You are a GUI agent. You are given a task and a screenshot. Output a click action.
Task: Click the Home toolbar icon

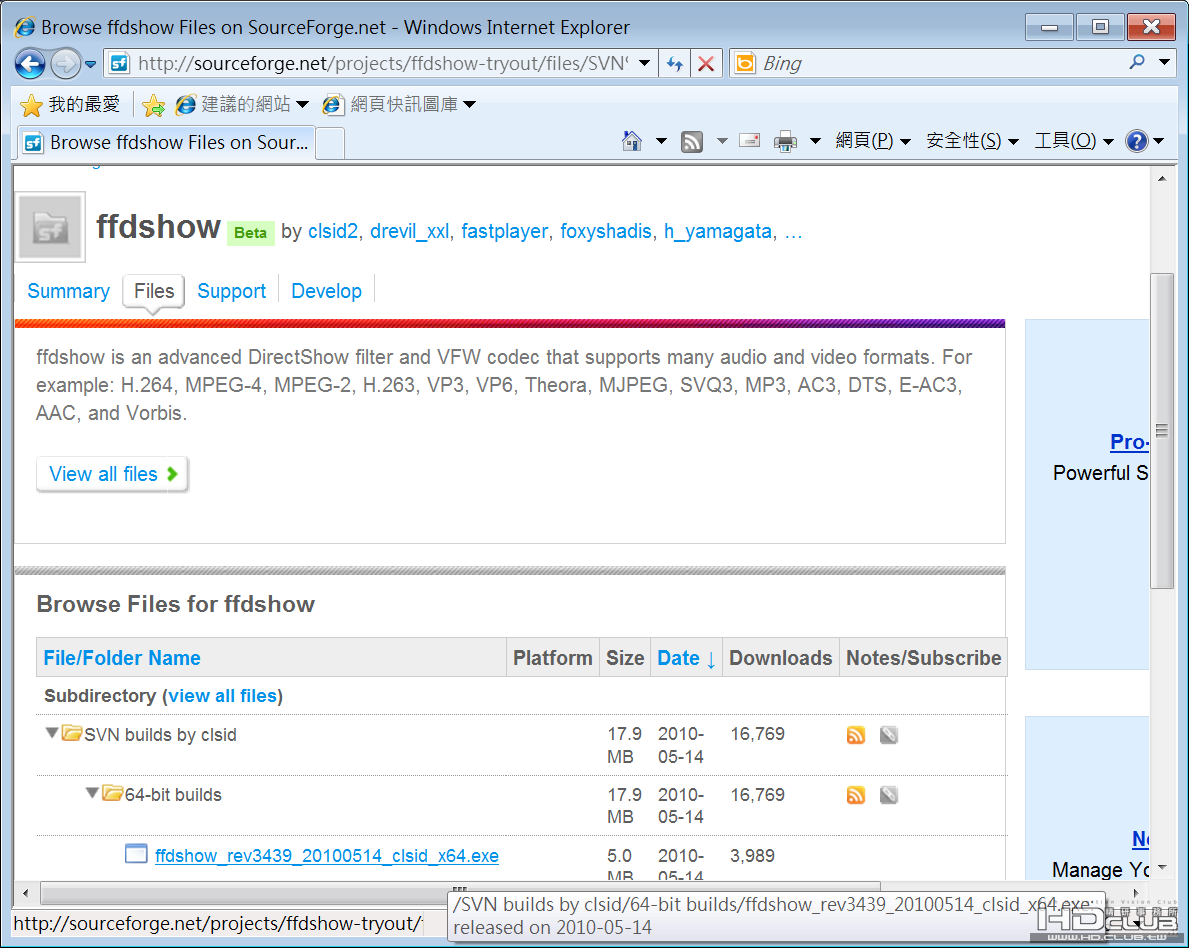[632, 141]
